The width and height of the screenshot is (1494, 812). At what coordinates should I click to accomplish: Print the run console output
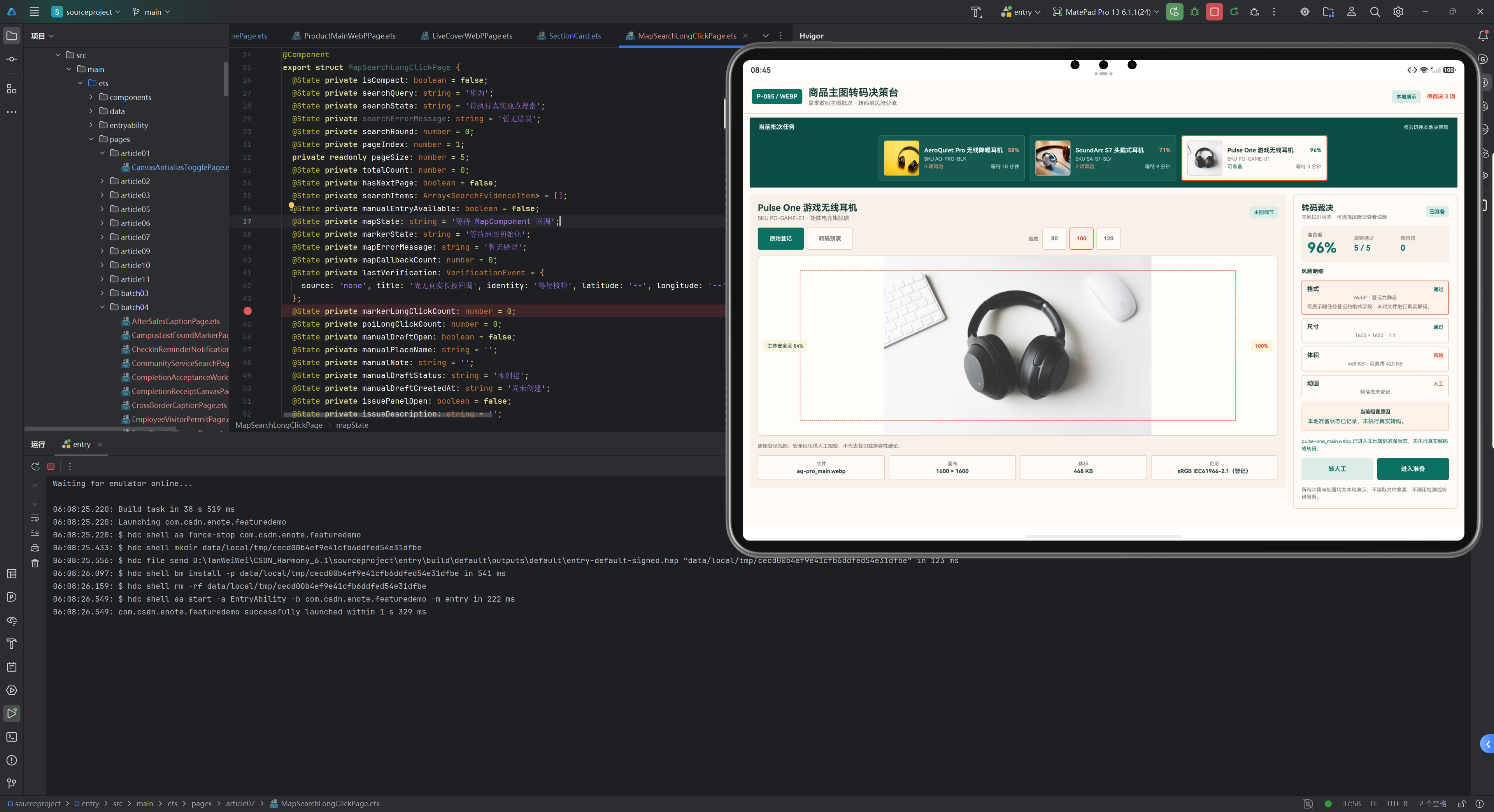click(x=35, y=548)
